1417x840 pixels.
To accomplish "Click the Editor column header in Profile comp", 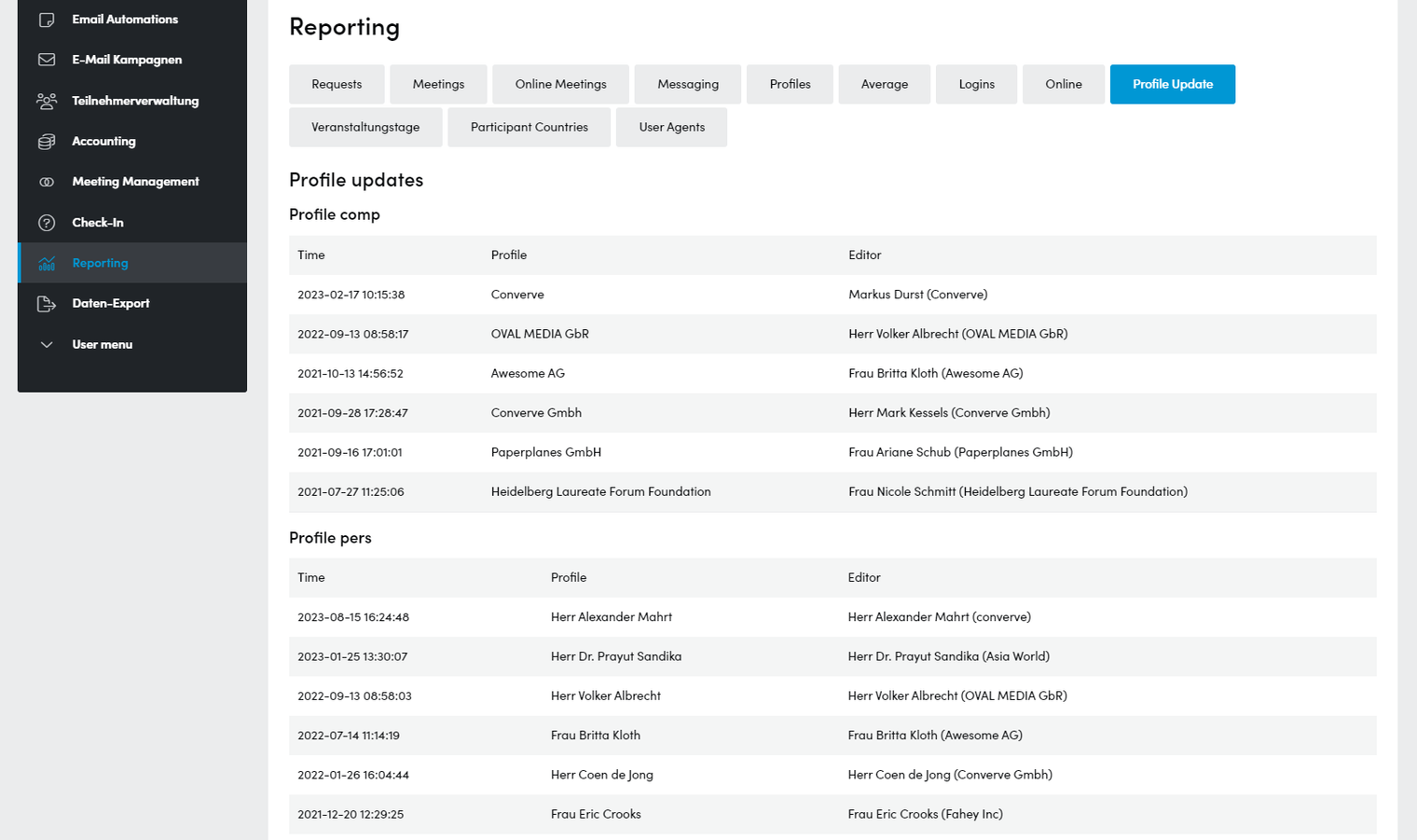I will point(864,255).
